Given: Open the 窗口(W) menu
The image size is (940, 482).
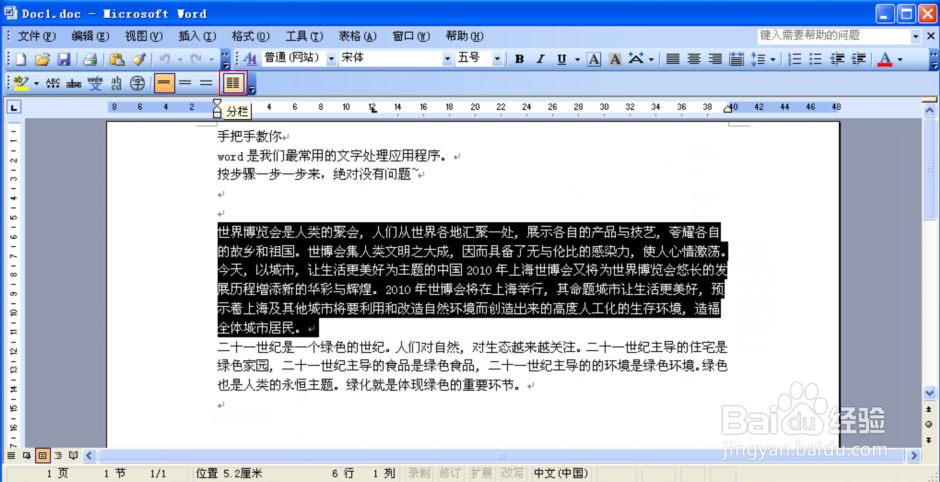Looking at the screenshot, I should pyautogui.click(x=411, y=36).
